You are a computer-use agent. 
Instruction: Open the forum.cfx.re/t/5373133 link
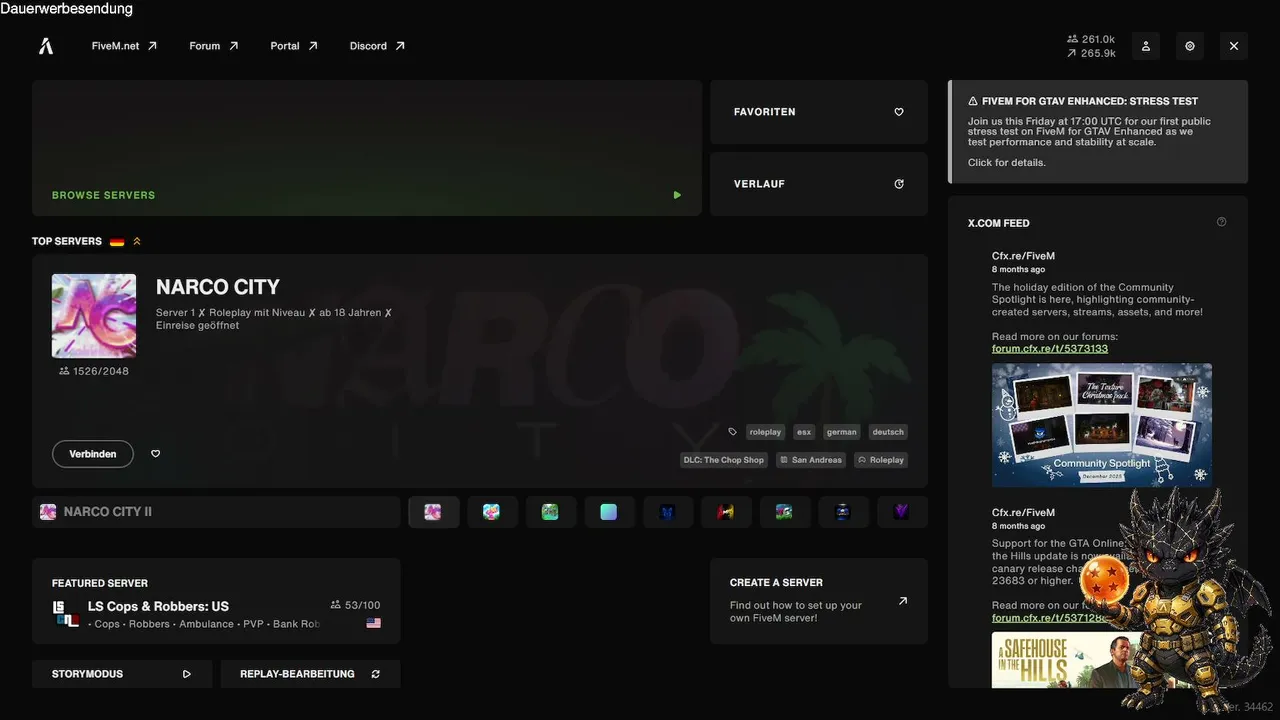tap(1050, 349)
